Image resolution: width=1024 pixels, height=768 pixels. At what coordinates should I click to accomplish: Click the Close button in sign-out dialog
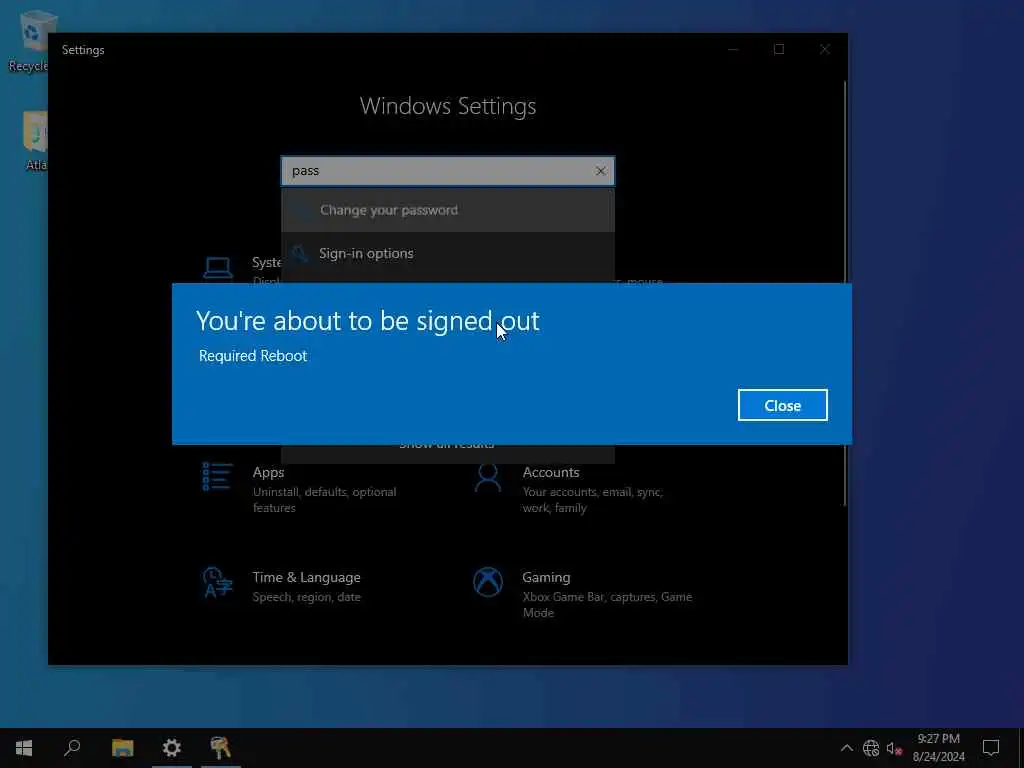(x=782, y=406)
